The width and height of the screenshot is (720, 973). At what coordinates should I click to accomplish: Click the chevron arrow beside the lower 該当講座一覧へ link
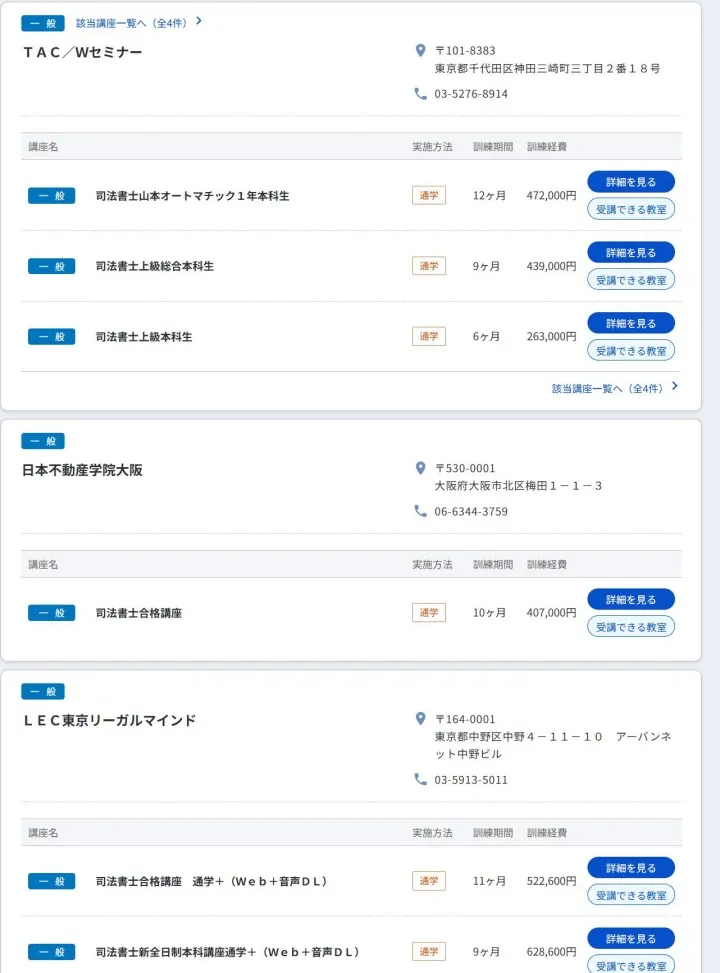click(x=675, y=387)
